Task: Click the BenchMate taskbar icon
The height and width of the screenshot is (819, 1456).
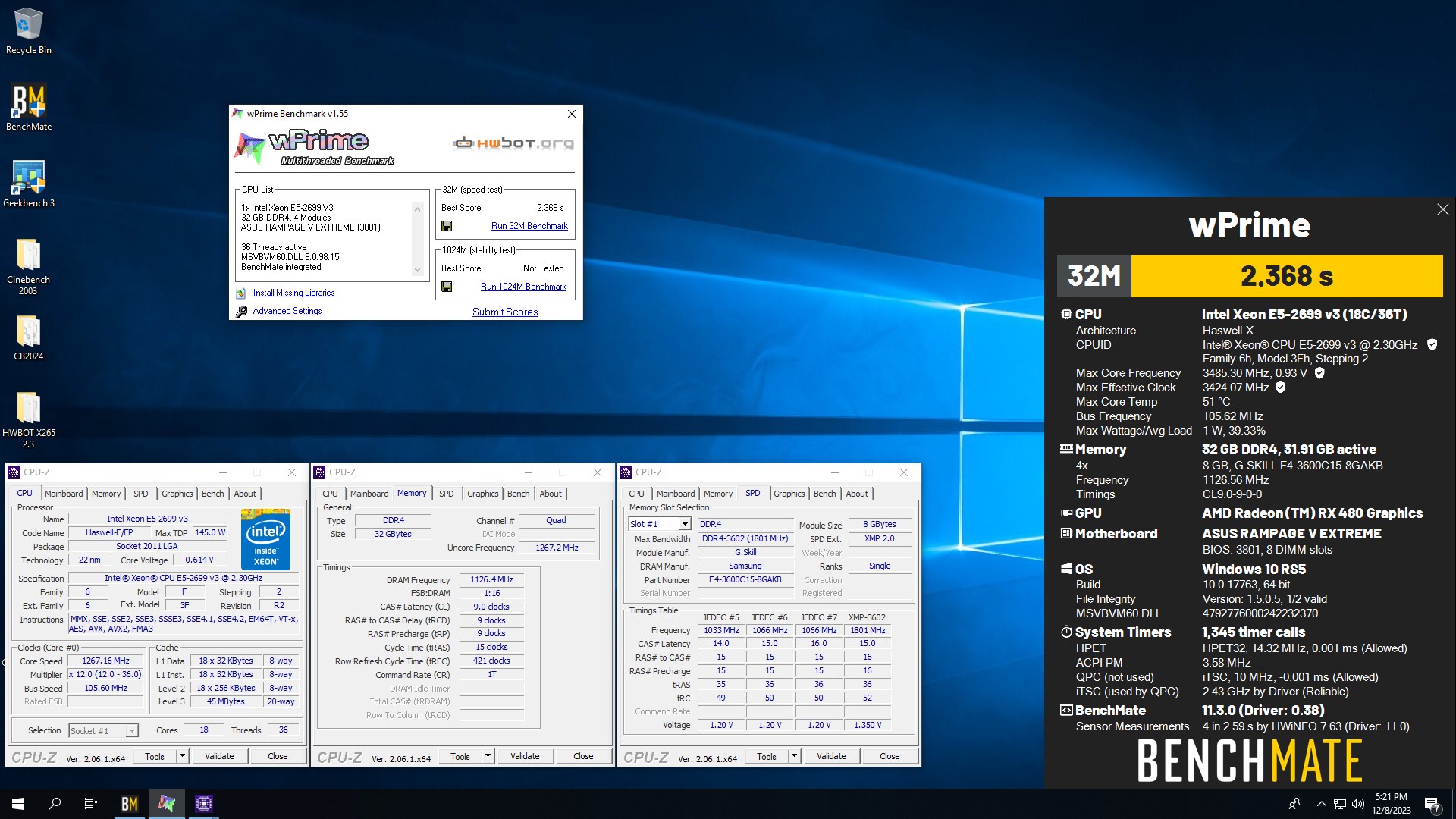Action: [x=130, y=804]
